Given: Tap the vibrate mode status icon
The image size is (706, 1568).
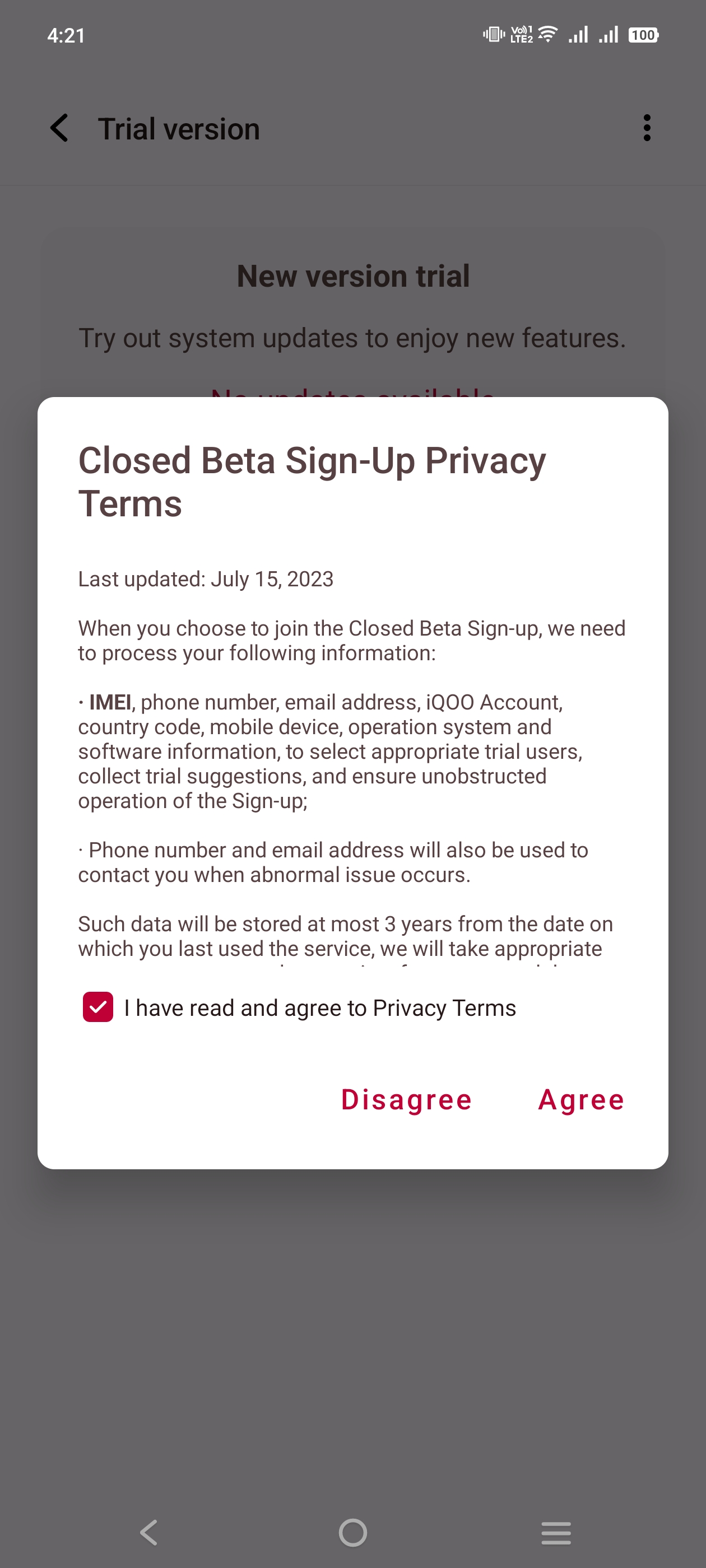Looking at the screenshot, I should [494, 35].
